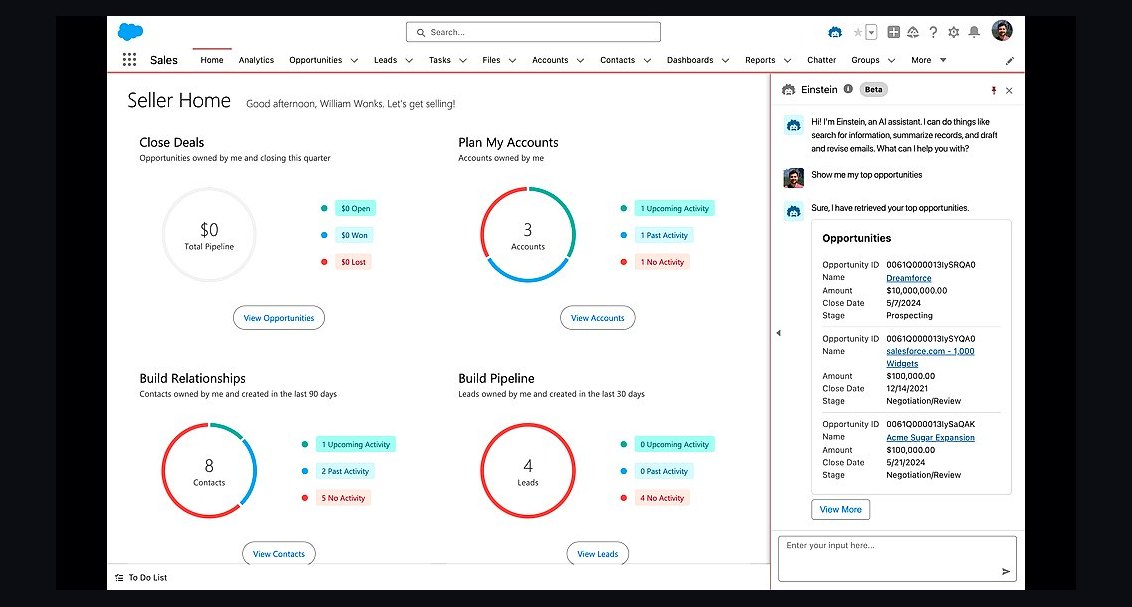1132x607 pixels.
Task: Open the global actions plus icon
Action: point(894,32)
